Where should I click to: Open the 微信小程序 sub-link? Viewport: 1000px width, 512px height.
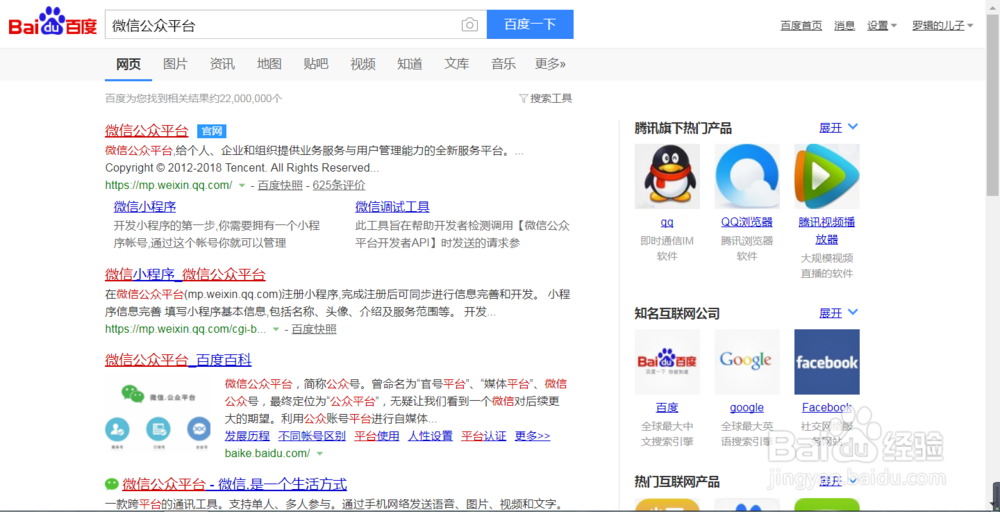145,207
